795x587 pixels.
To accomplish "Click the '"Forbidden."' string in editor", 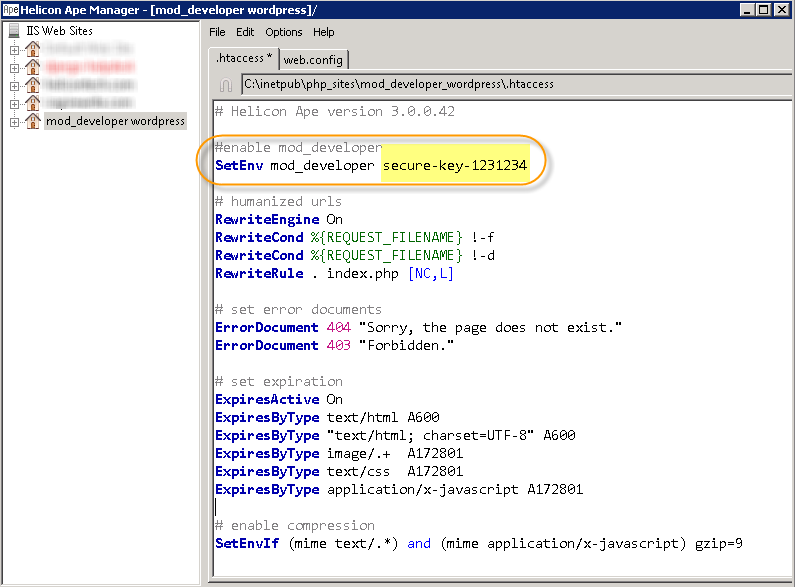I will (x=406, y=346).
